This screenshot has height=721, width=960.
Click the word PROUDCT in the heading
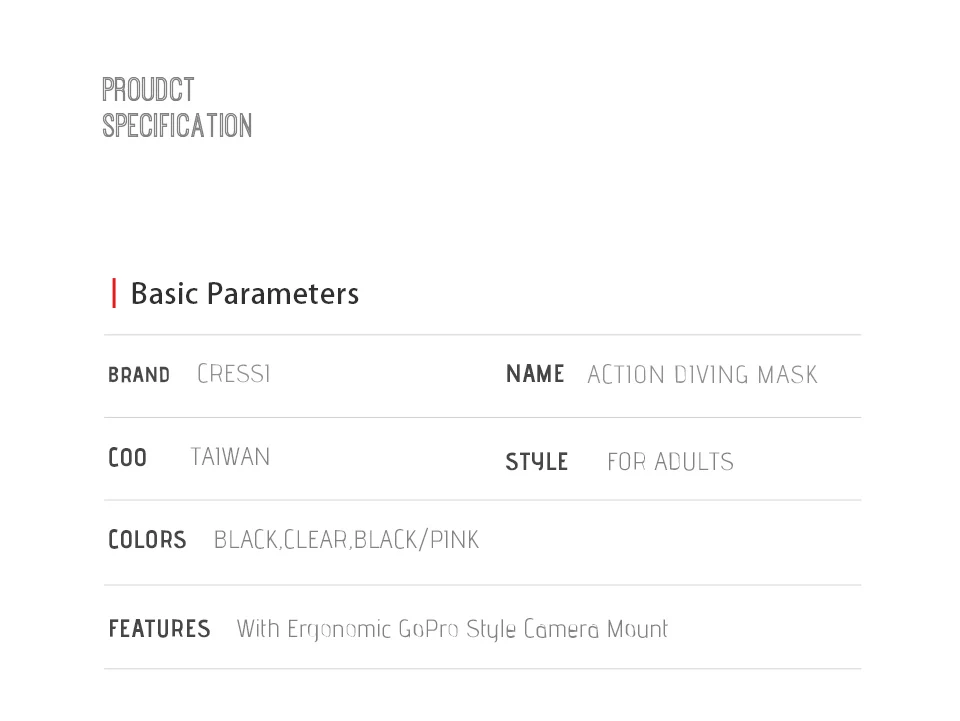point(148,90)
